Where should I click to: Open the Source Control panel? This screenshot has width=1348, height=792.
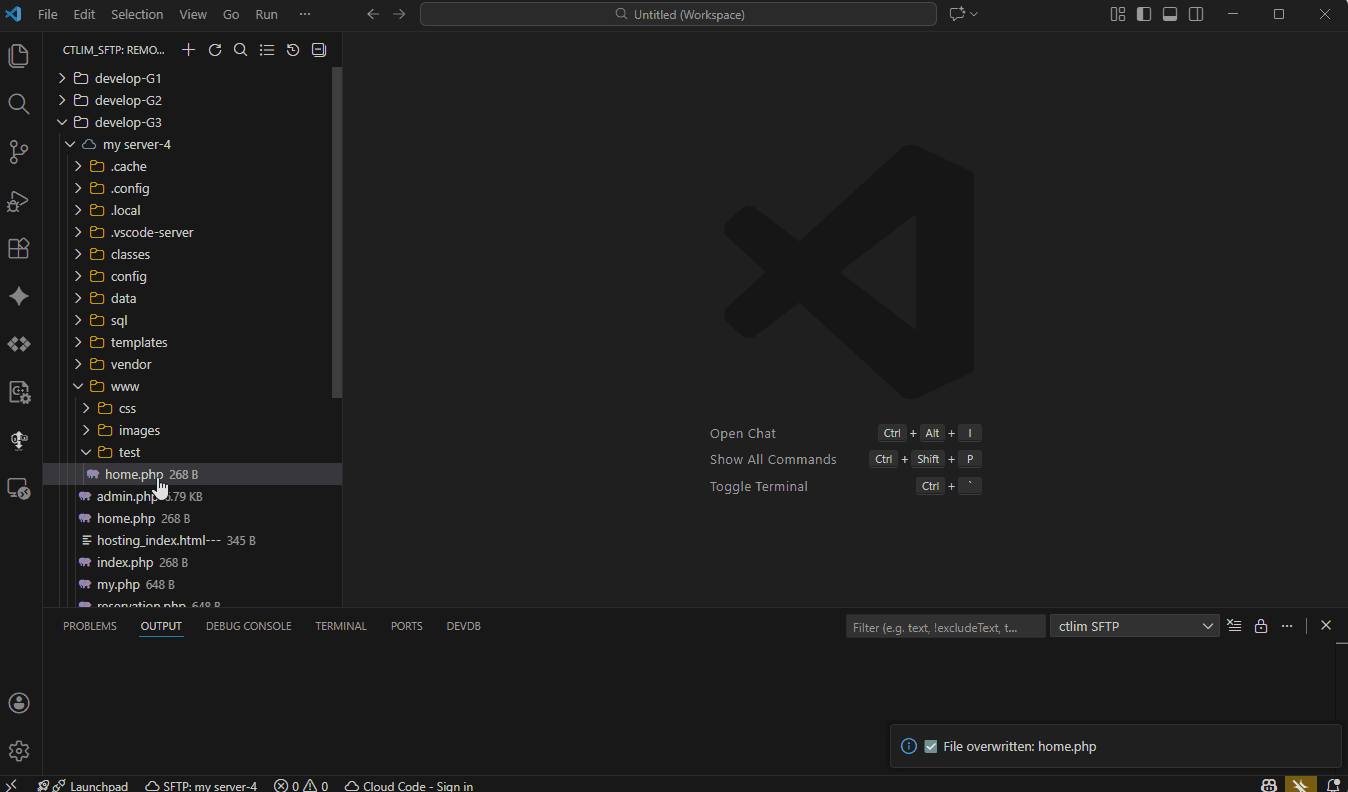(x=19, y=151)
